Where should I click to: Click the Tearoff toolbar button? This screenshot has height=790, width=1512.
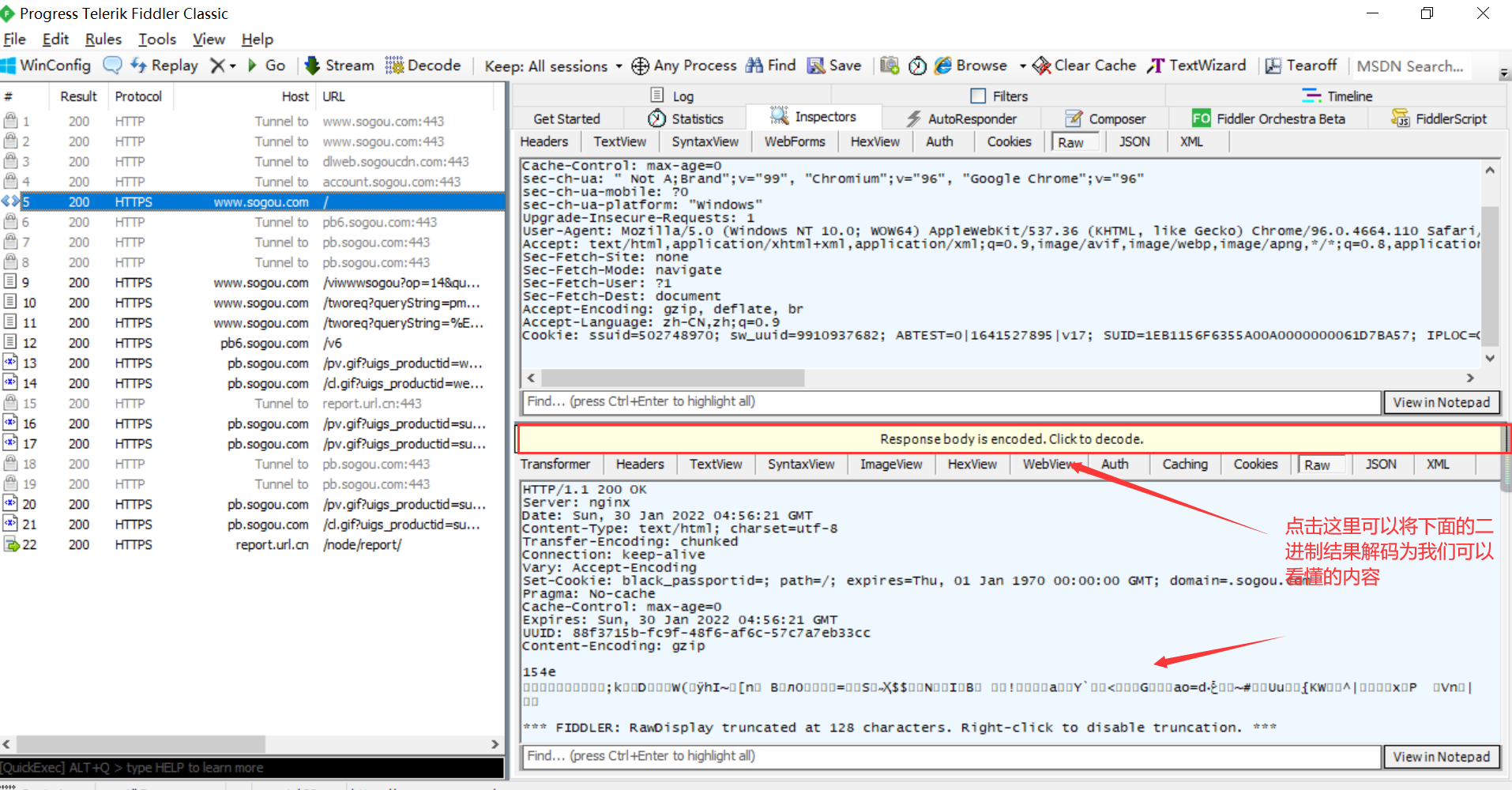click(1301, 66)
